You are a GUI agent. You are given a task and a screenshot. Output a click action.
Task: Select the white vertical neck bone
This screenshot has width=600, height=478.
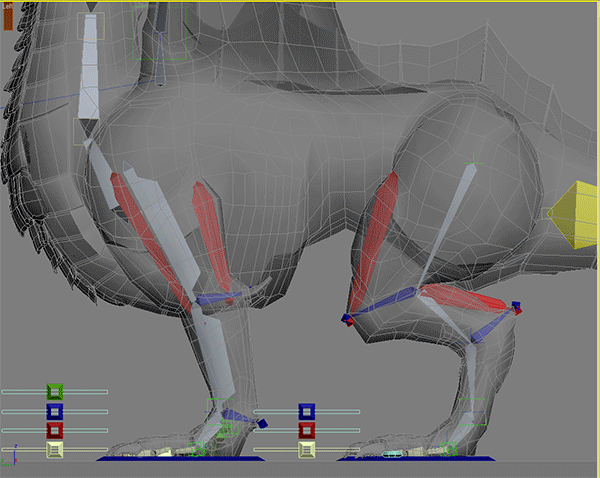pyautogui.click(x=89, y=67)
